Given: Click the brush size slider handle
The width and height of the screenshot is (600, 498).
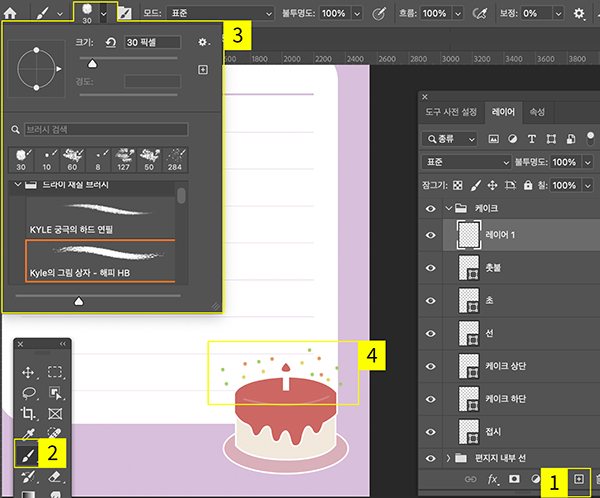Looking at the screenshot, I should click(93, 62).
